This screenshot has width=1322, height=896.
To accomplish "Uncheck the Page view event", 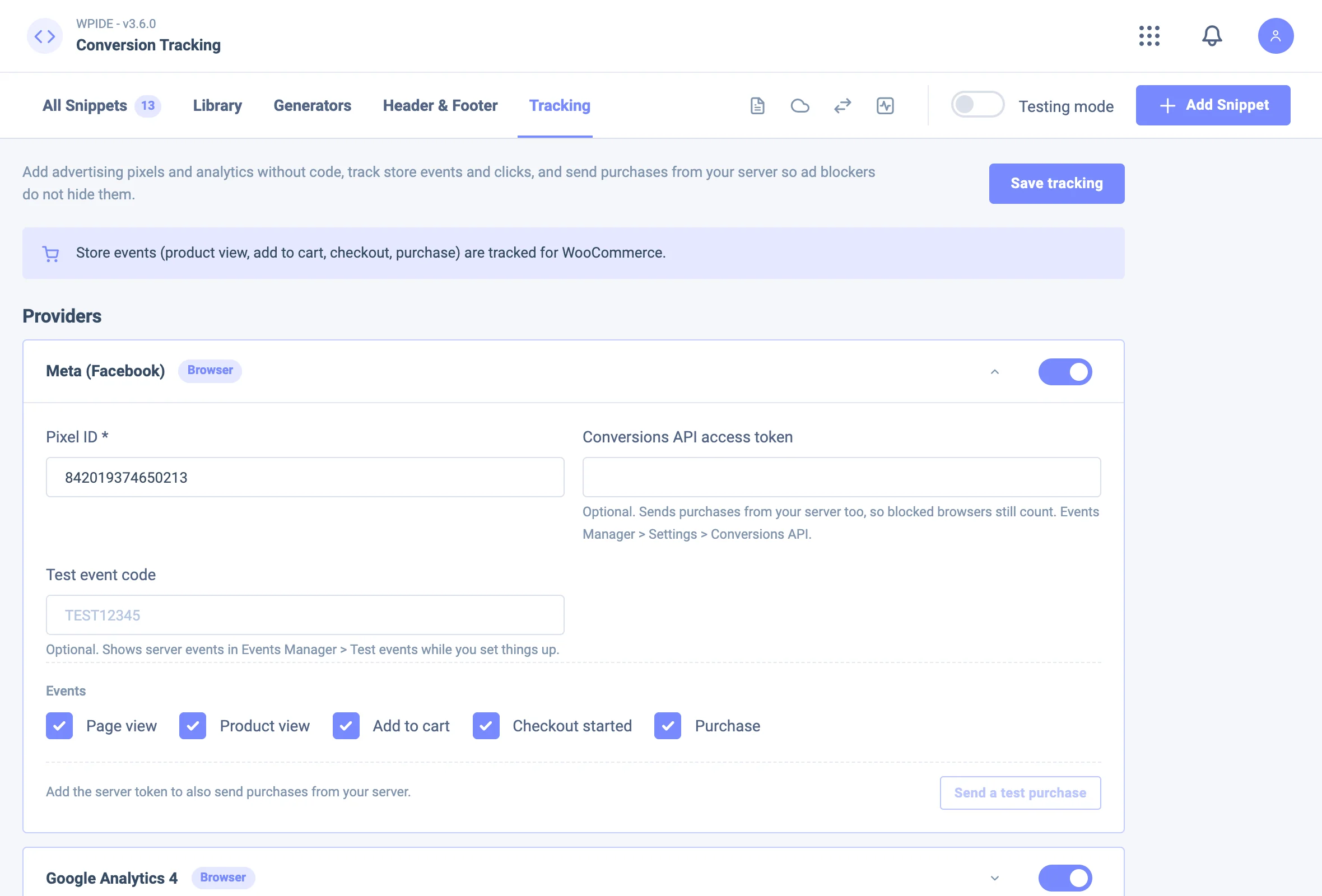I will pos(59,726).
